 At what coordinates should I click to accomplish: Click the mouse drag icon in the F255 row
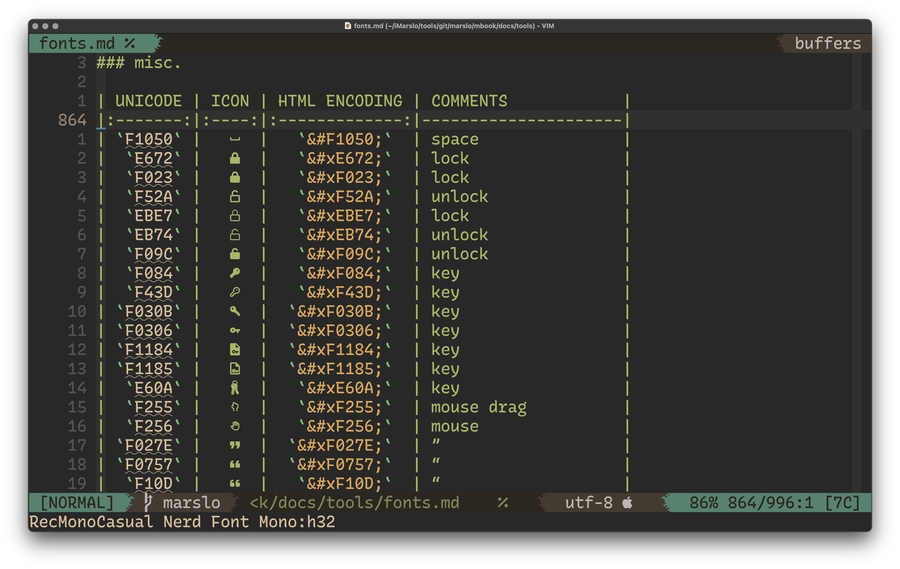(235, 407)
